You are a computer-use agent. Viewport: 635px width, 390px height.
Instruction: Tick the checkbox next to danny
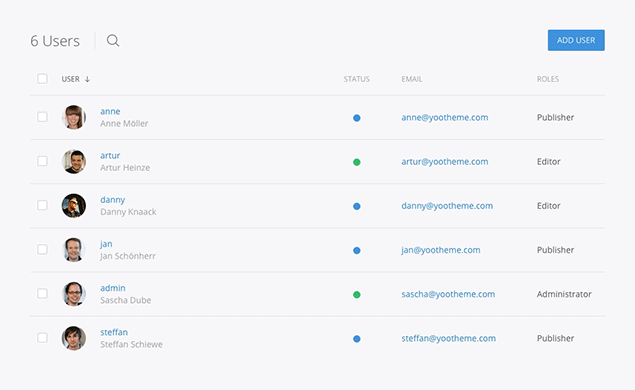pyautogui.click(x=42, y=205)
